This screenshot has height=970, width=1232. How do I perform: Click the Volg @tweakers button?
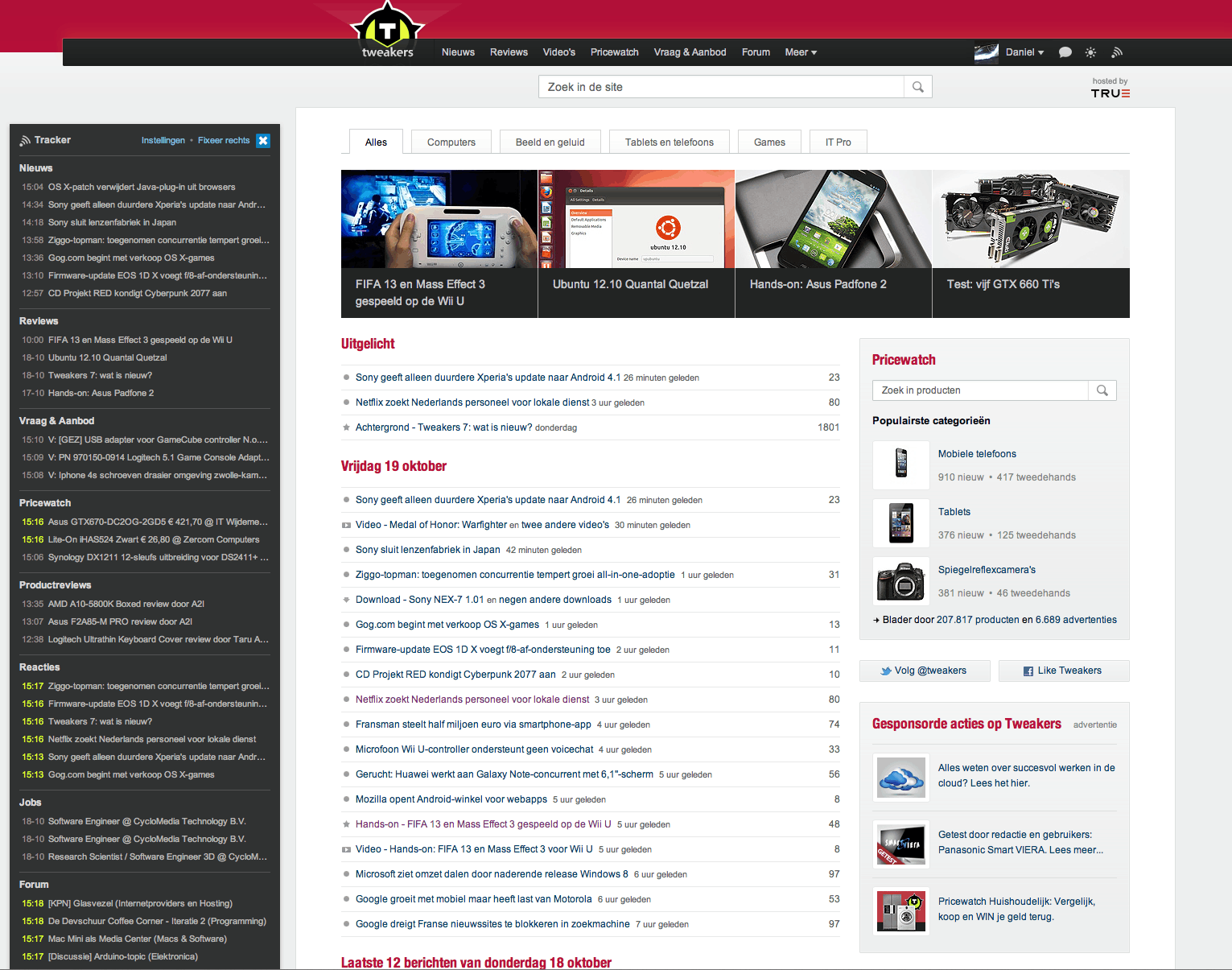(924, 671)
